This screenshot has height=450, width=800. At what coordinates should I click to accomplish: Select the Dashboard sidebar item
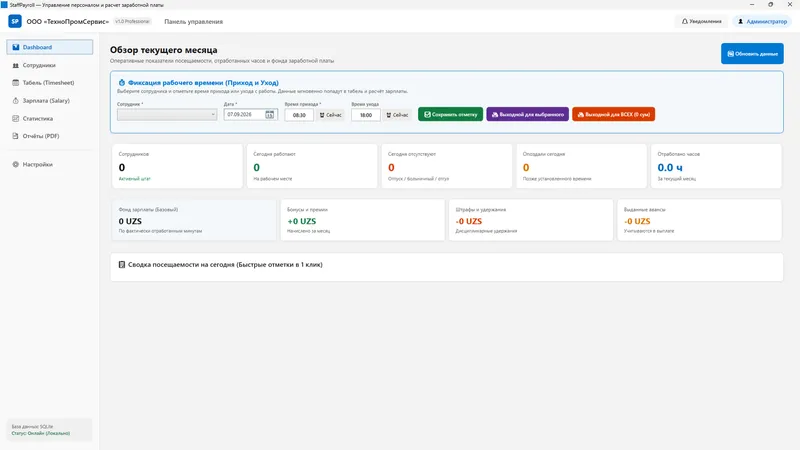pyautogui.click(x=49, y=47)
